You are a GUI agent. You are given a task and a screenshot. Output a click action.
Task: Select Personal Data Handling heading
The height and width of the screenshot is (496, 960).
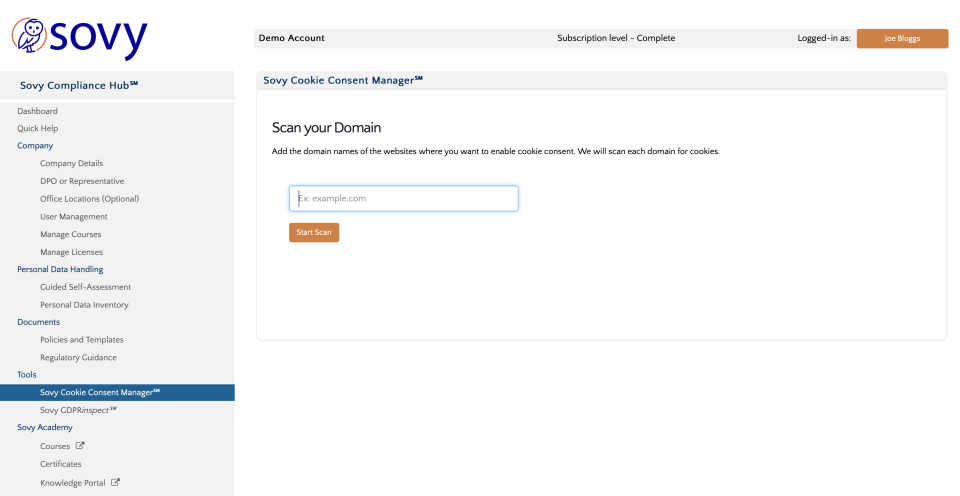coord(60,269)
